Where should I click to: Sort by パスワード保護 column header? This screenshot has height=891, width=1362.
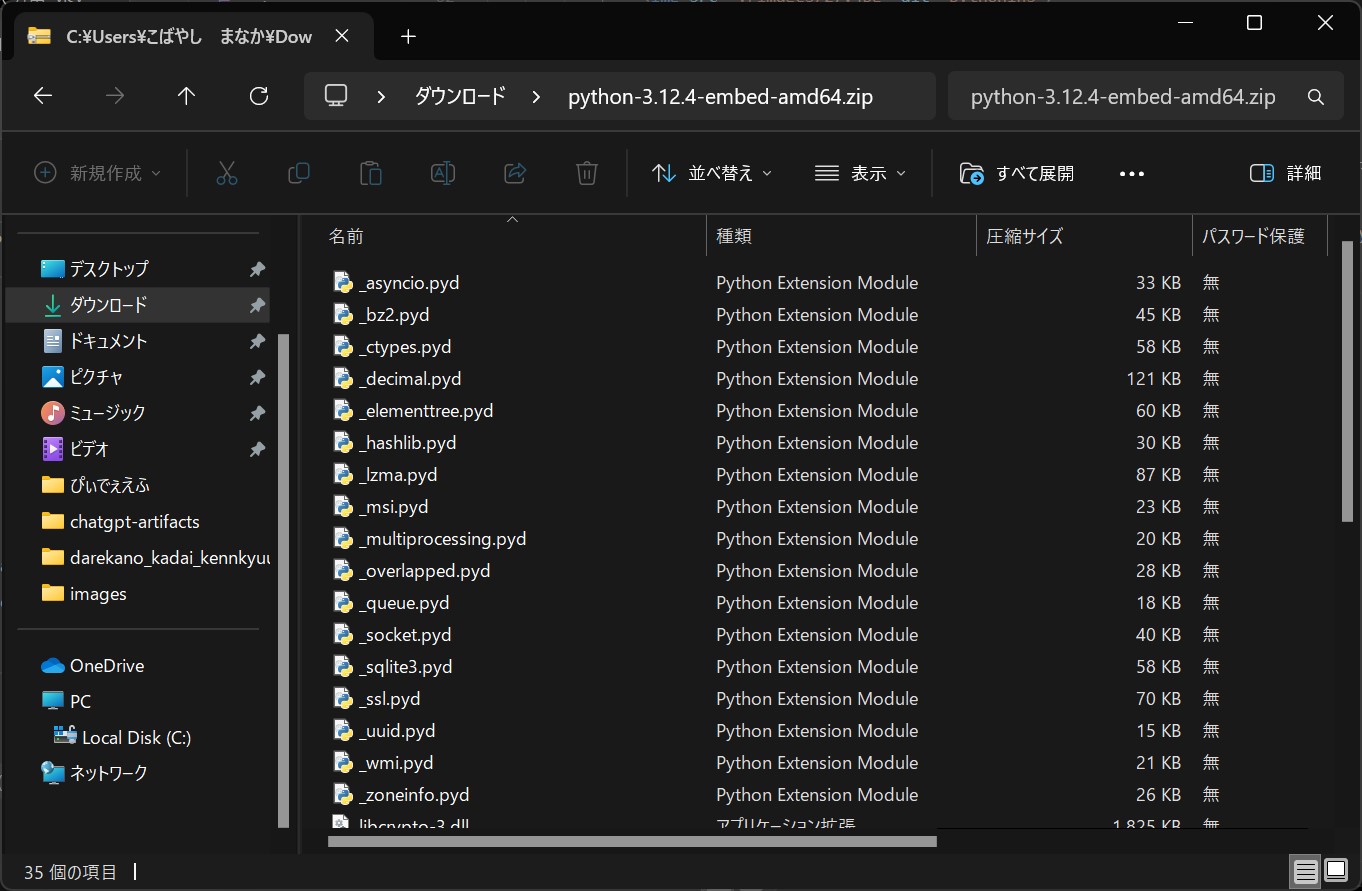point(1259,236)
